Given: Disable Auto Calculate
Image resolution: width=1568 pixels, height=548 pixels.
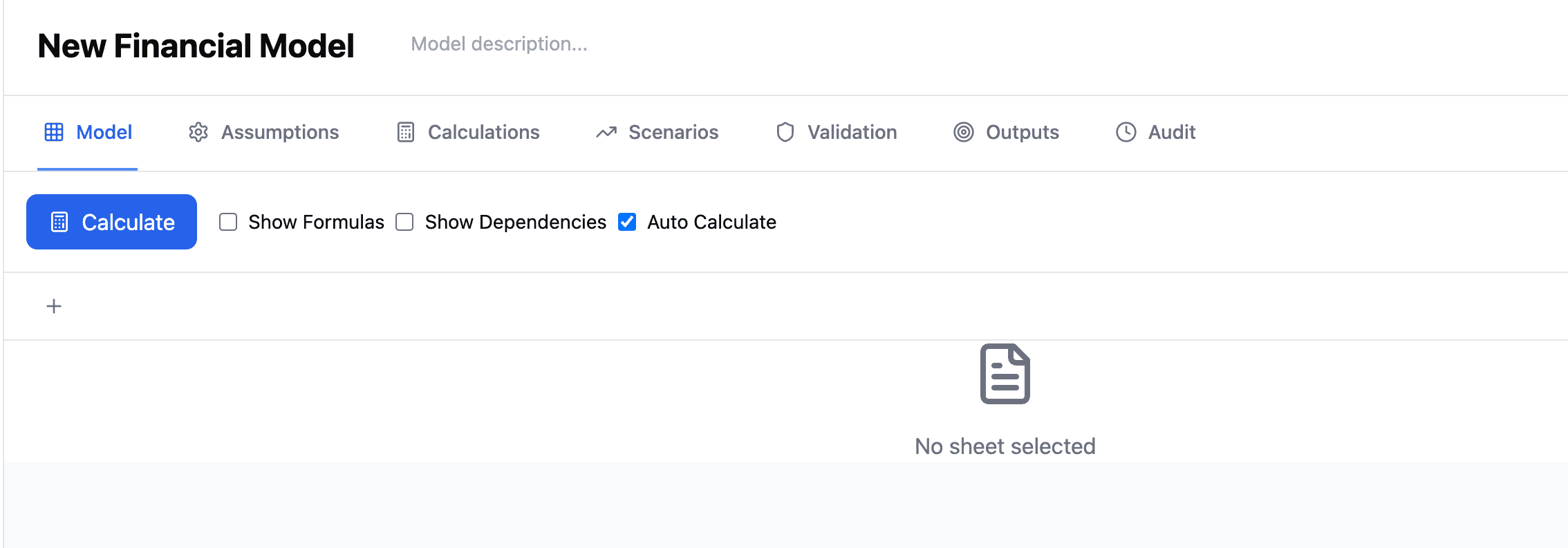Looking at the screenshot, I should (x=626, y=222).
